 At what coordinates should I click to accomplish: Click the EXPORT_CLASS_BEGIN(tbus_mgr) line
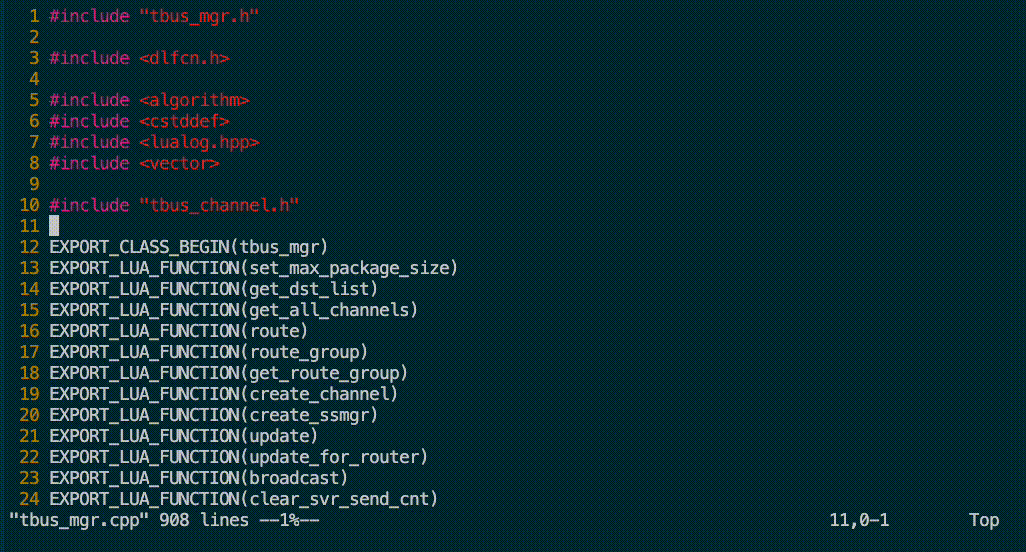pyautogui.click(x=189, y=247)
